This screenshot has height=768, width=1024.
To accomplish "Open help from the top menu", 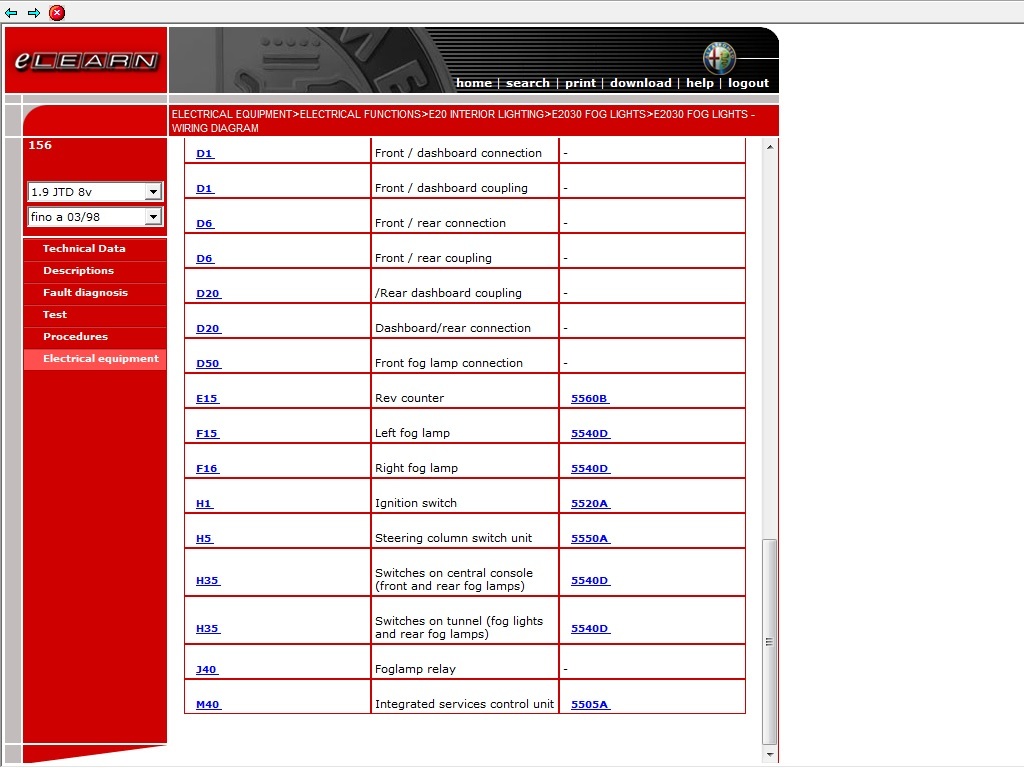I will [x=699, y=83].
